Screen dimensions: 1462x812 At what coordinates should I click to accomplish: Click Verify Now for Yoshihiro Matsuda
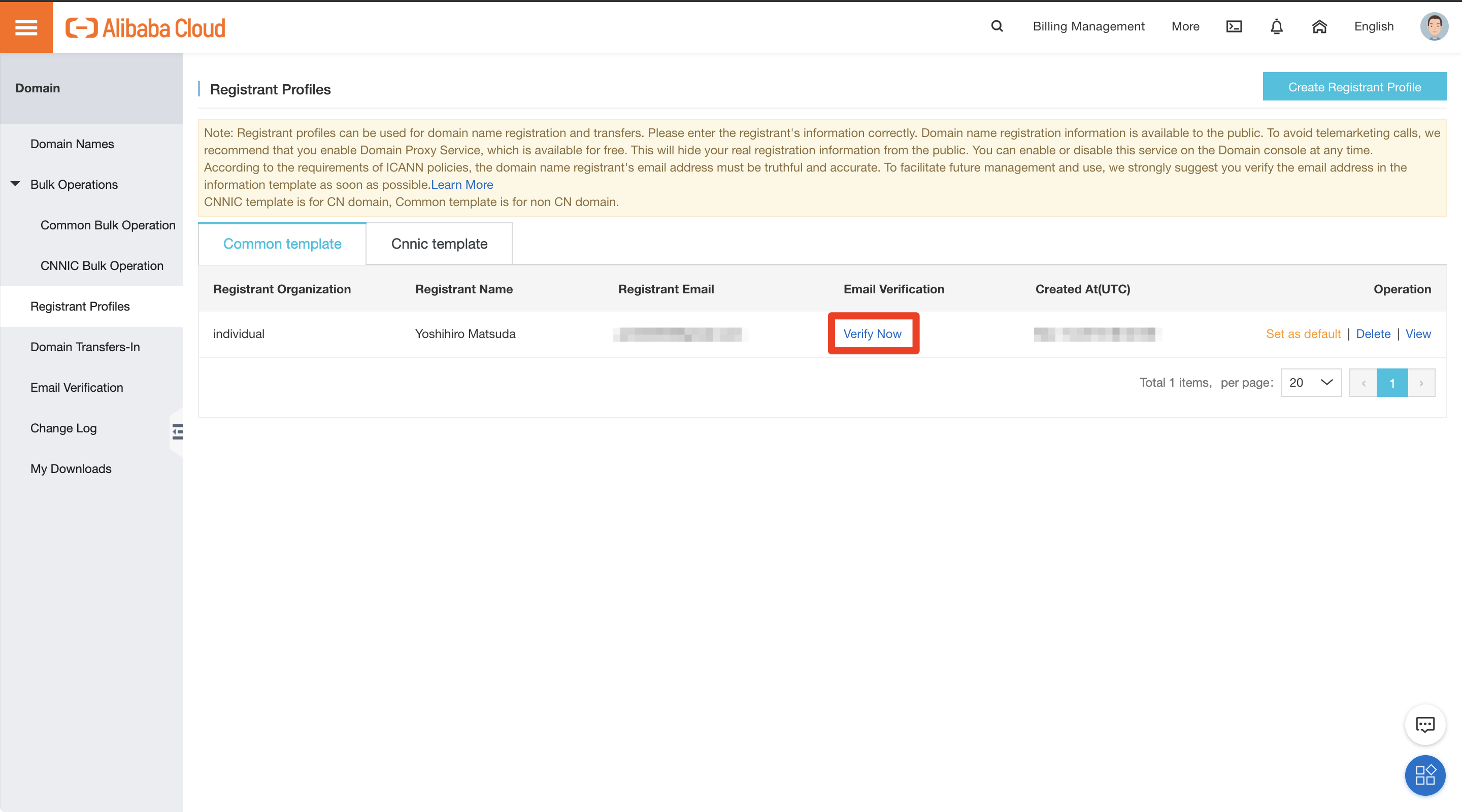[x=872, y=333]
